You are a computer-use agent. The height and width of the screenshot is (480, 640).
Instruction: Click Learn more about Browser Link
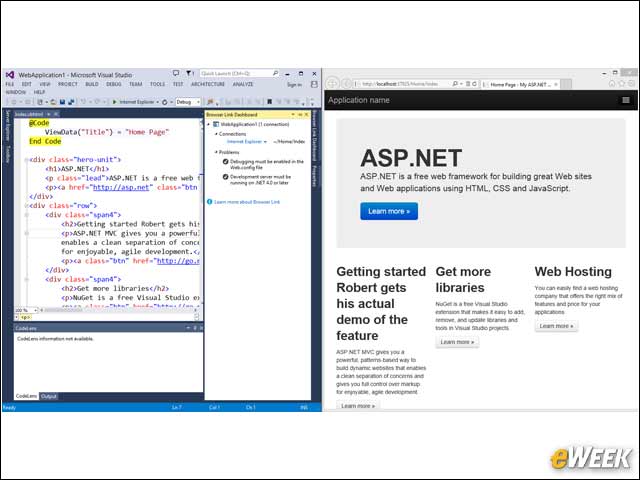[x=247, y=202]
